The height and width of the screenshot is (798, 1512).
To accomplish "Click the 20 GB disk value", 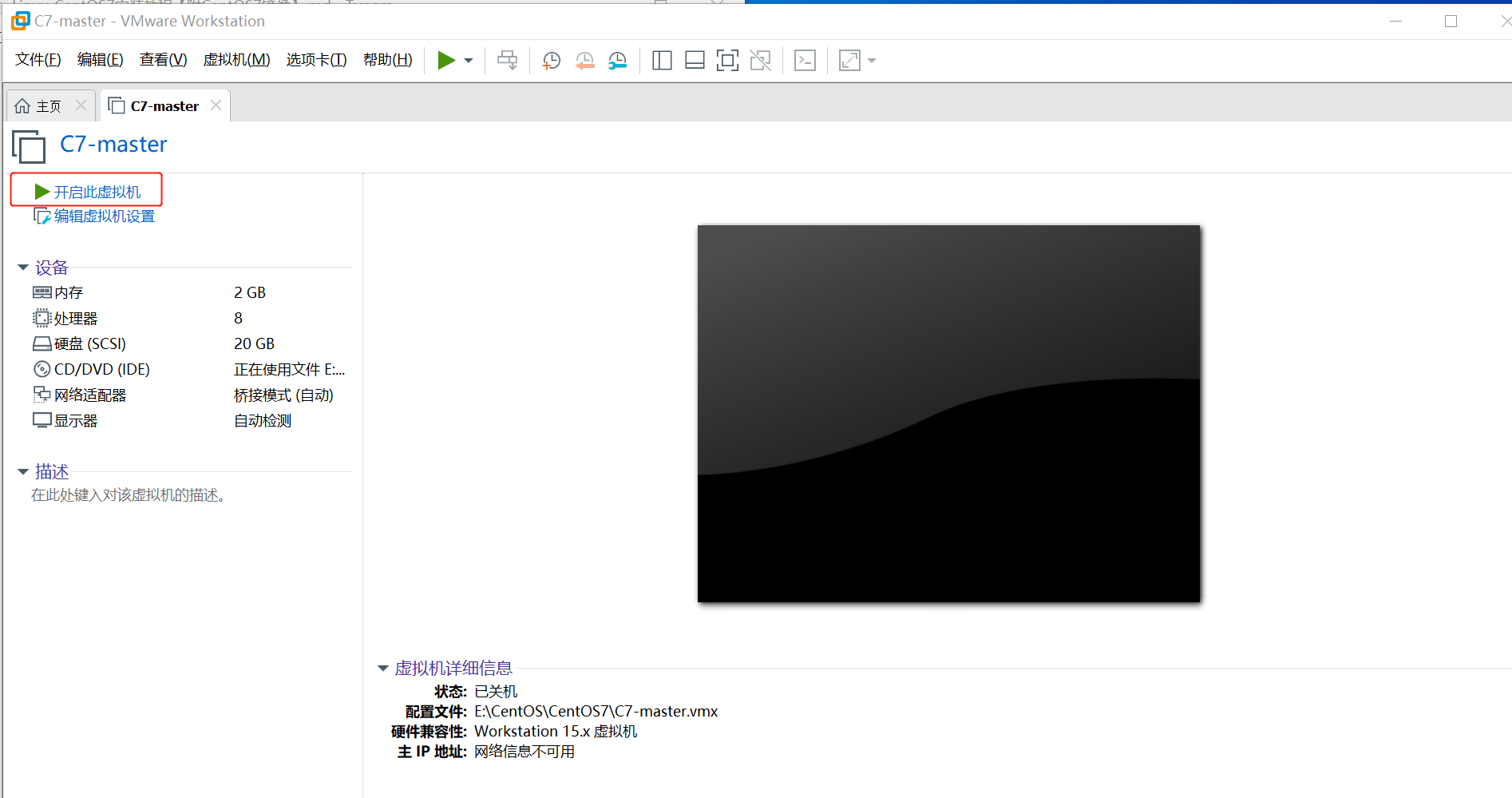I will pyautogui.click(x=254, y=344).
